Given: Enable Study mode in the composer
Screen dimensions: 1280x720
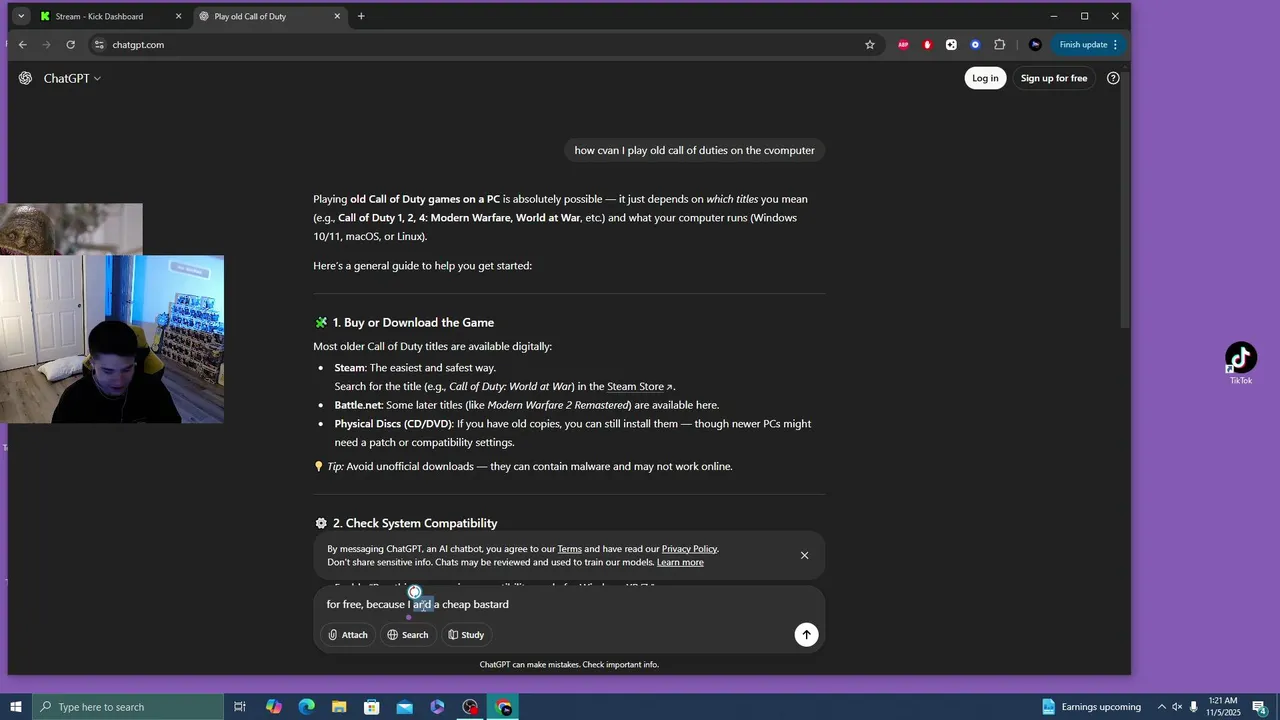Looking at the screenshot, I should pyautogui.click(x=466, y=634).
